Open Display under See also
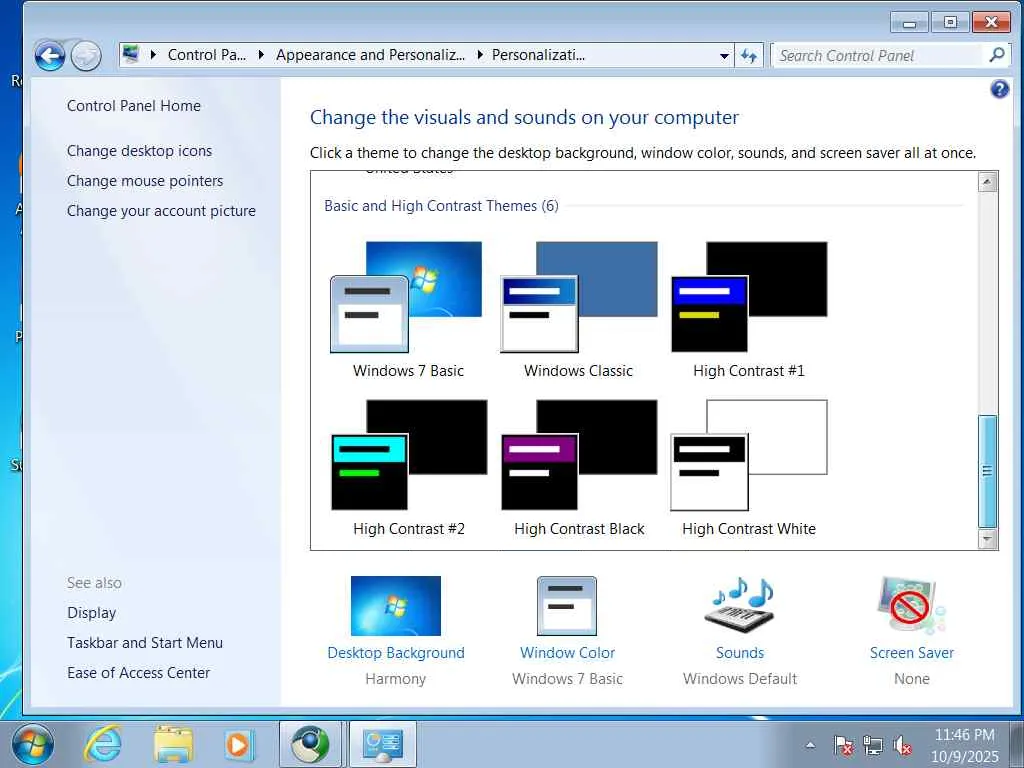The width and height of the screenshot is (1024, 768). [x=91, y=613]
